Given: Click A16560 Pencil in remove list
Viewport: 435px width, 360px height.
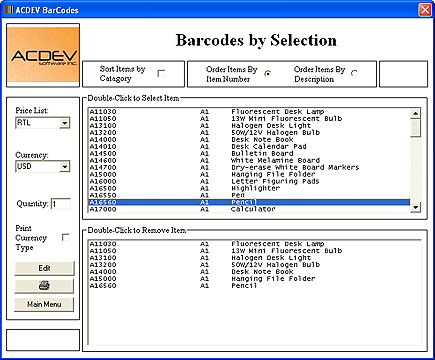Looking at the screenshot, I should [x=254, y=286].
